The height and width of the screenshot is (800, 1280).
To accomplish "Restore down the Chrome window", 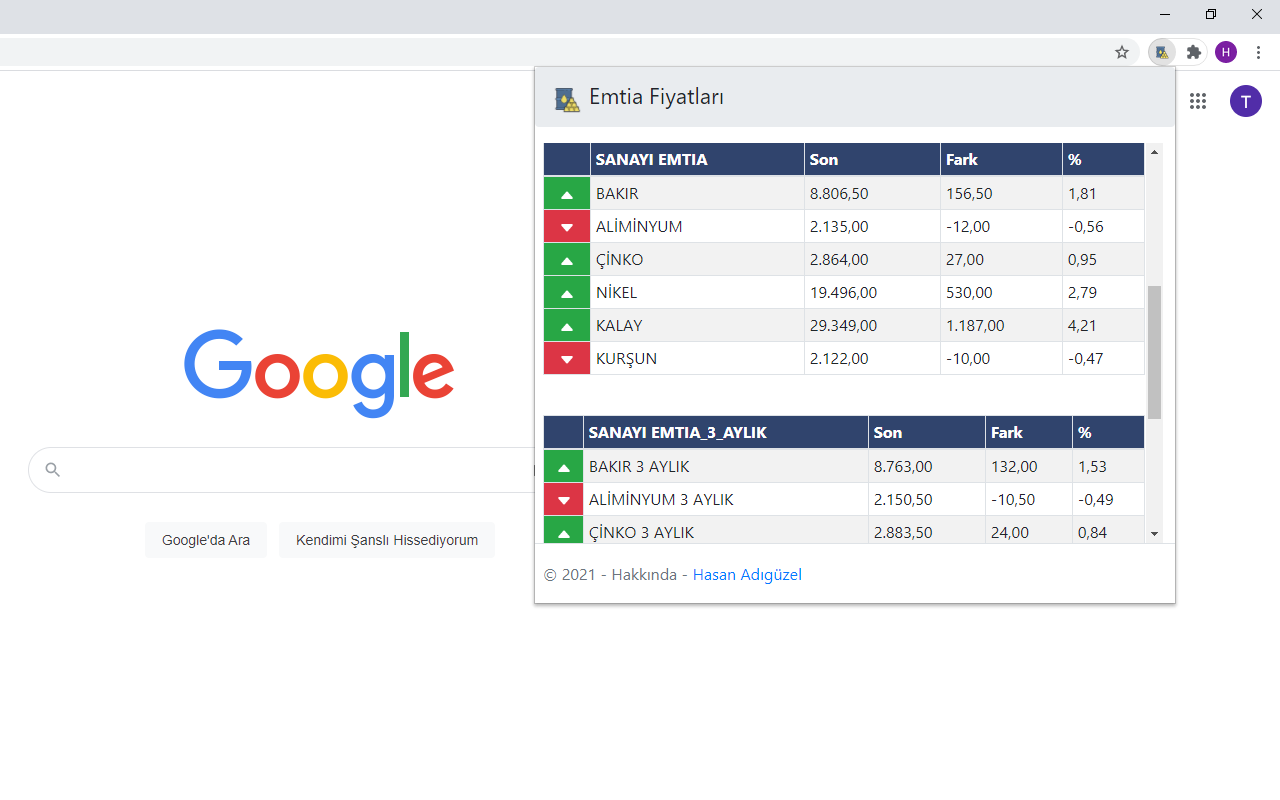I will tap(1211, 14).
